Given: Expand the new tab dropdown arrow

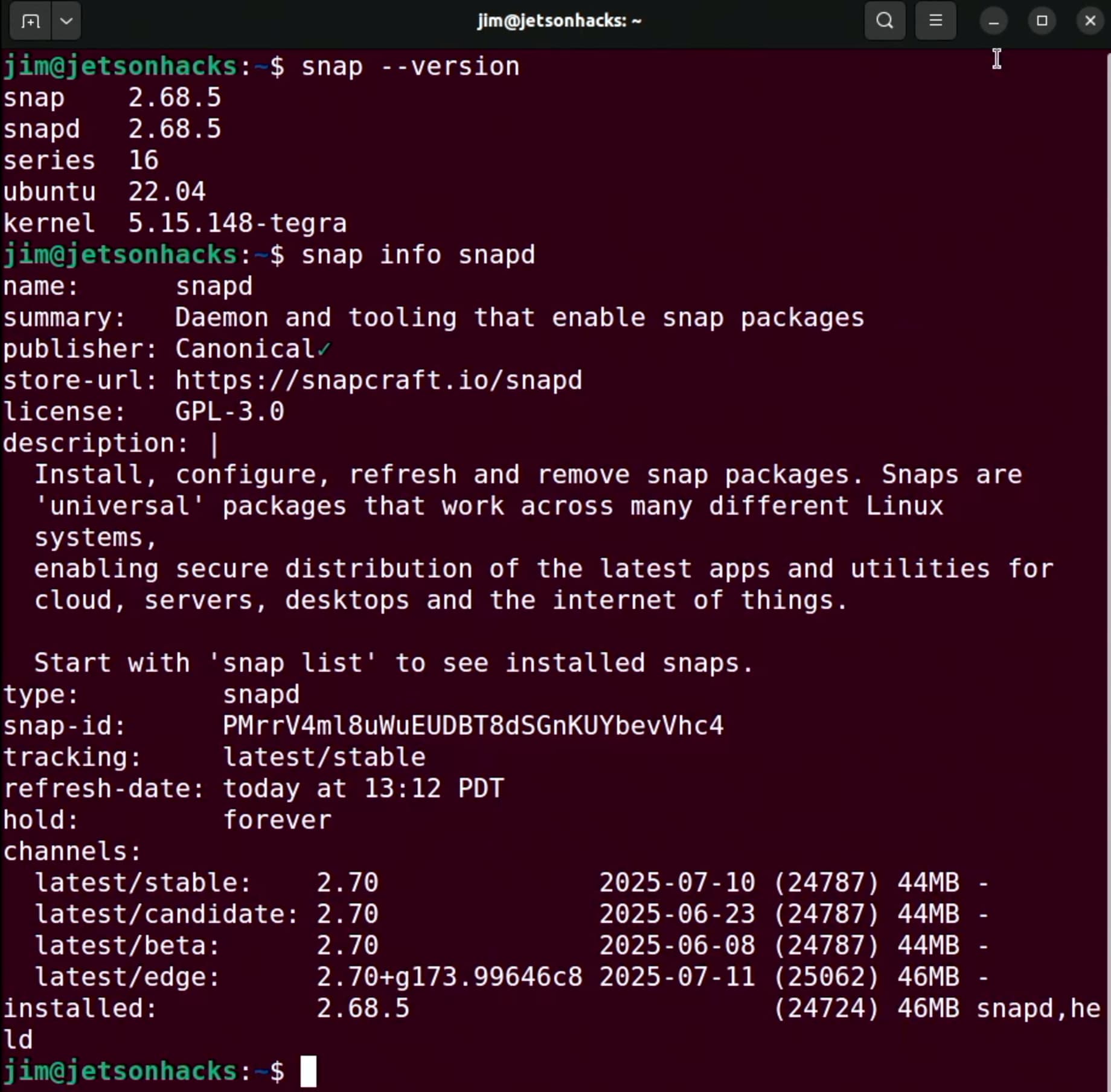Looking at the screenshot, I should [x=66, y=21].
